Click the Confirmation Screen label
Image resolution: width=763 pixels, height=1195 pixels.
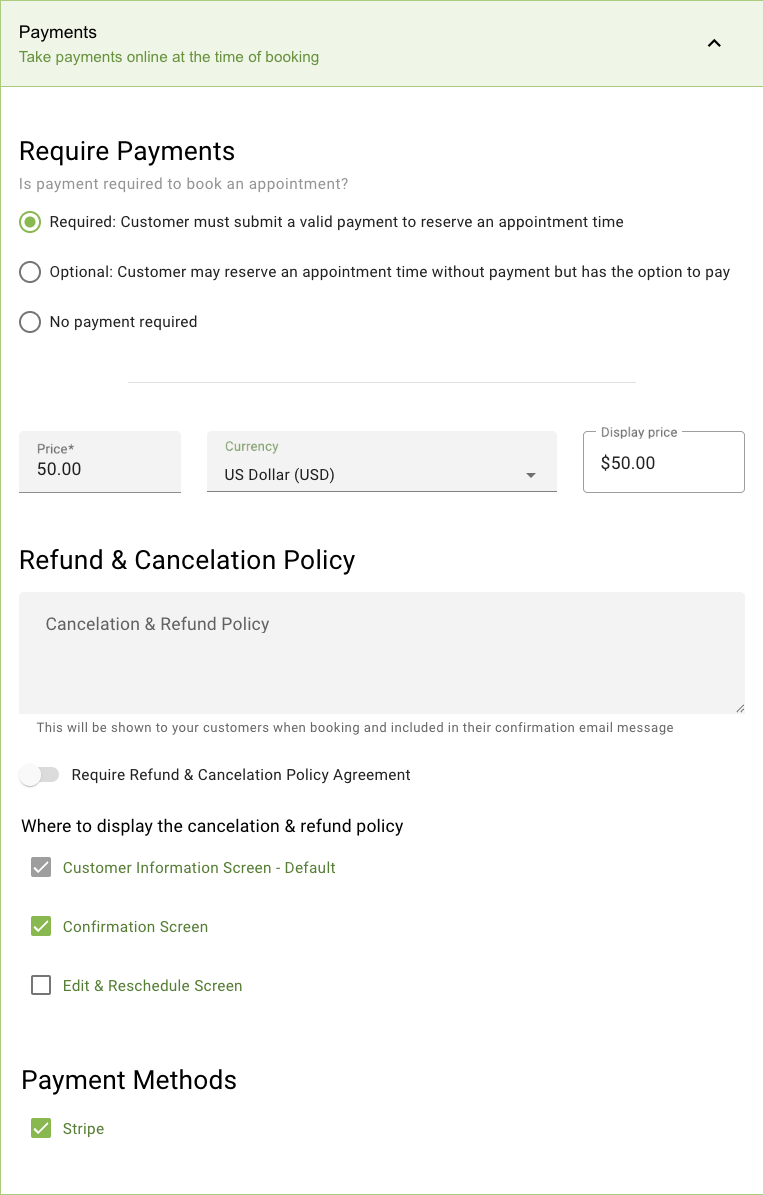point(135,927)
